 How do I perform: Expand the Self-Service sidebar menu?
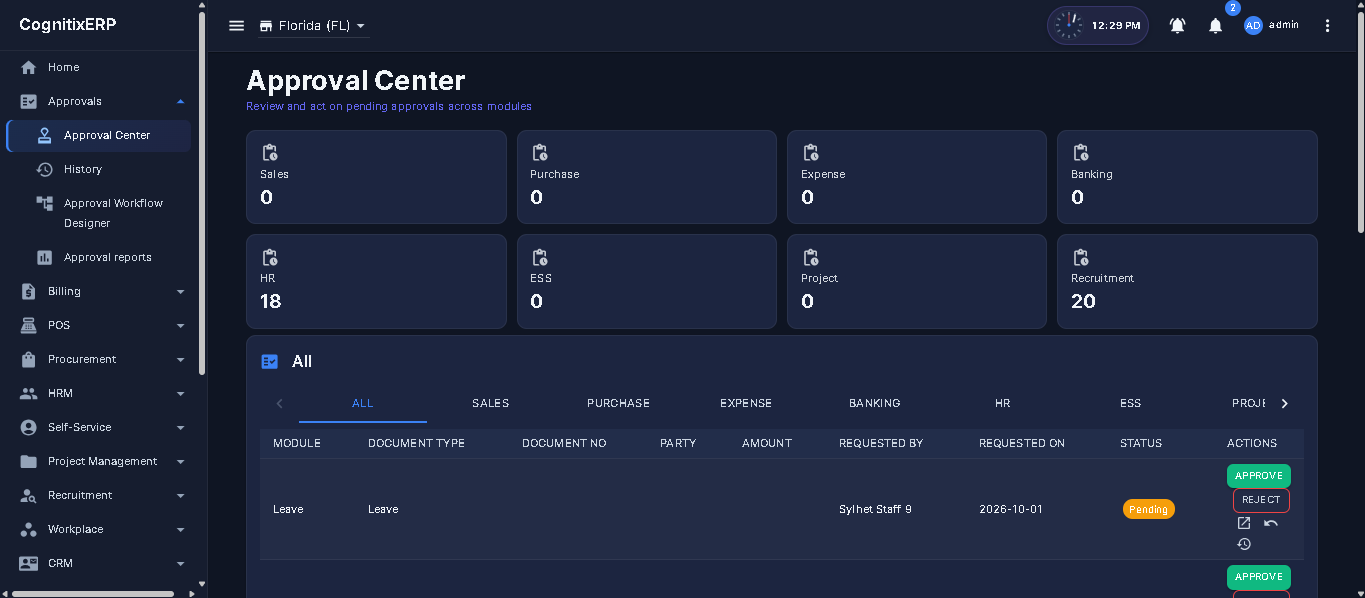(x=180, y=427)
